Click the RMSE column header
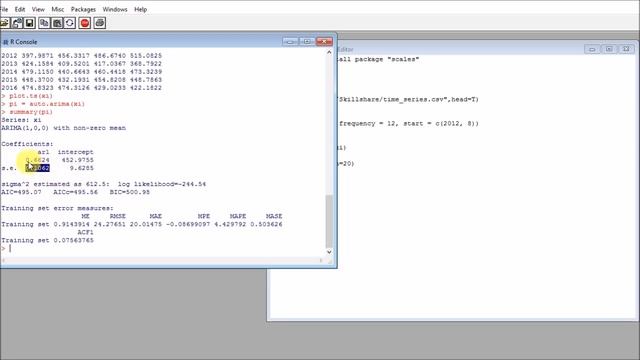The height and width of the screenshot is (360, 640). click(x=118, y=216)
